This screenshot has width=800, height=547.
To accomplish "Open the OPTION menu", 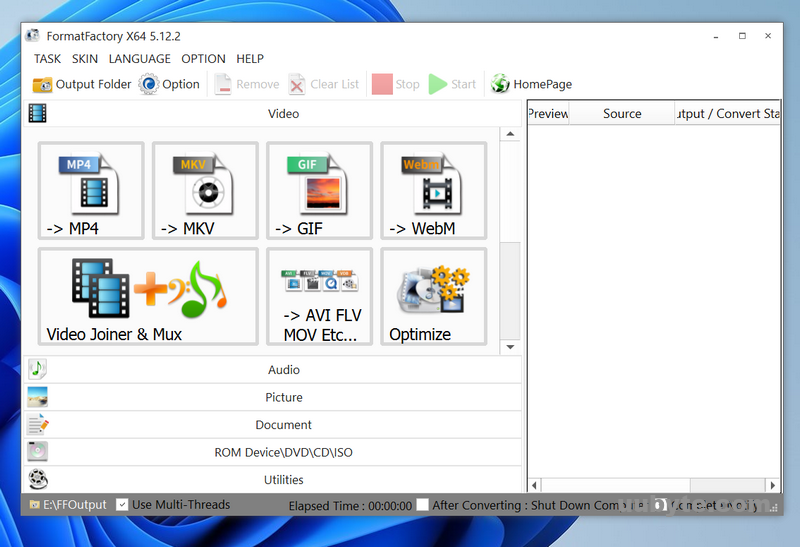I will coord(203,59).
